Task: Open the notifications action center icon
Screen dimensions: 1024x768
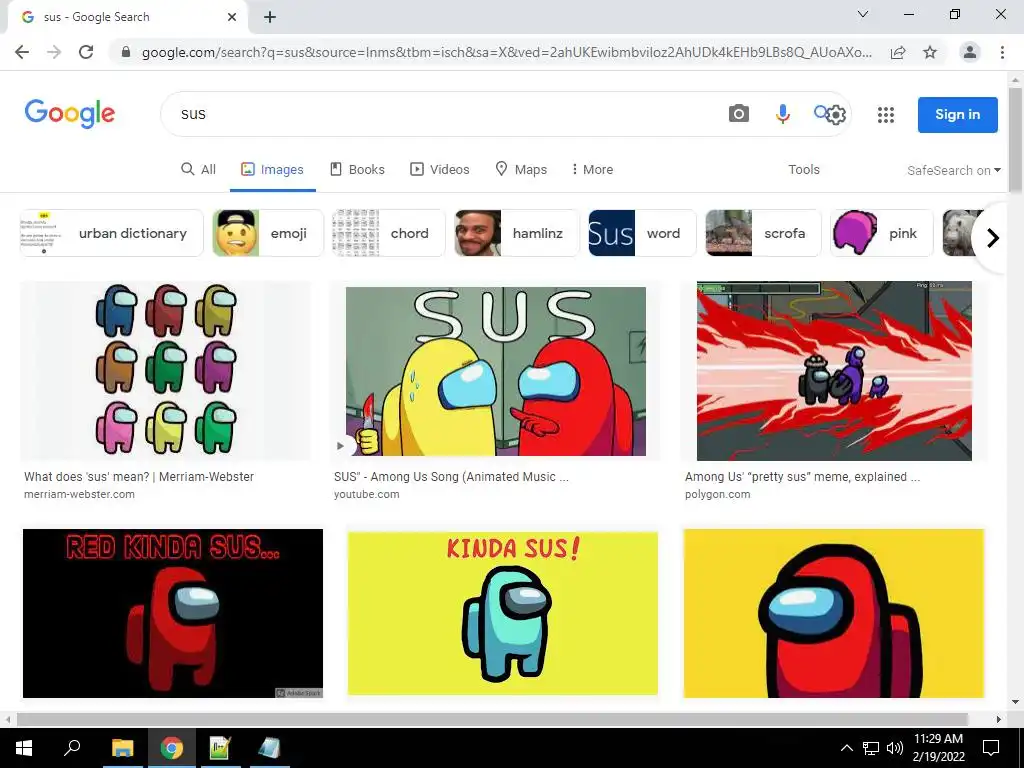Action: (x=991, y=748)
